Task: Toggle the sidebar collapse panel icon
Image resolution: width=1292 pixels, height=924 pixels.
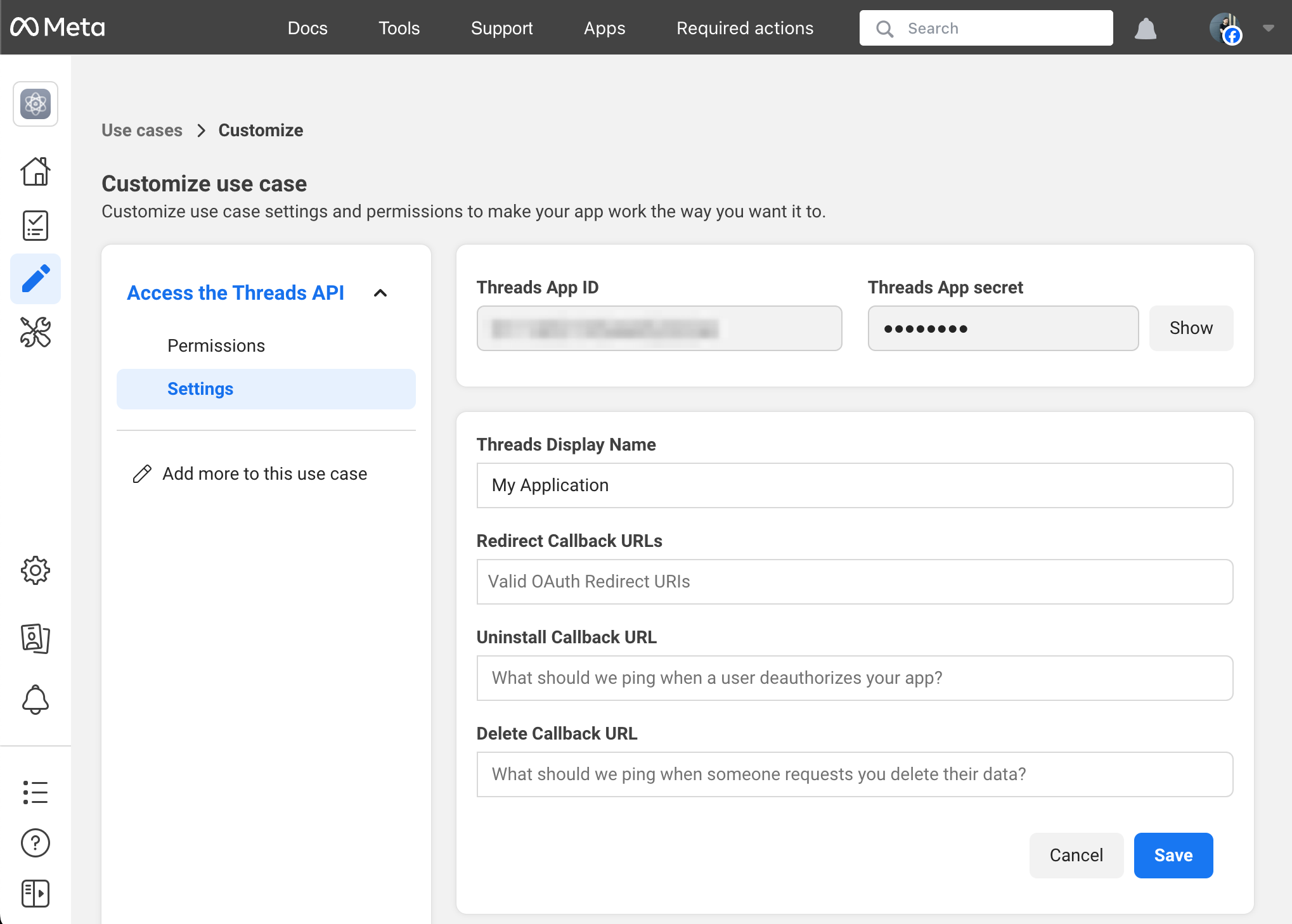Action: (x=36, y=894)
